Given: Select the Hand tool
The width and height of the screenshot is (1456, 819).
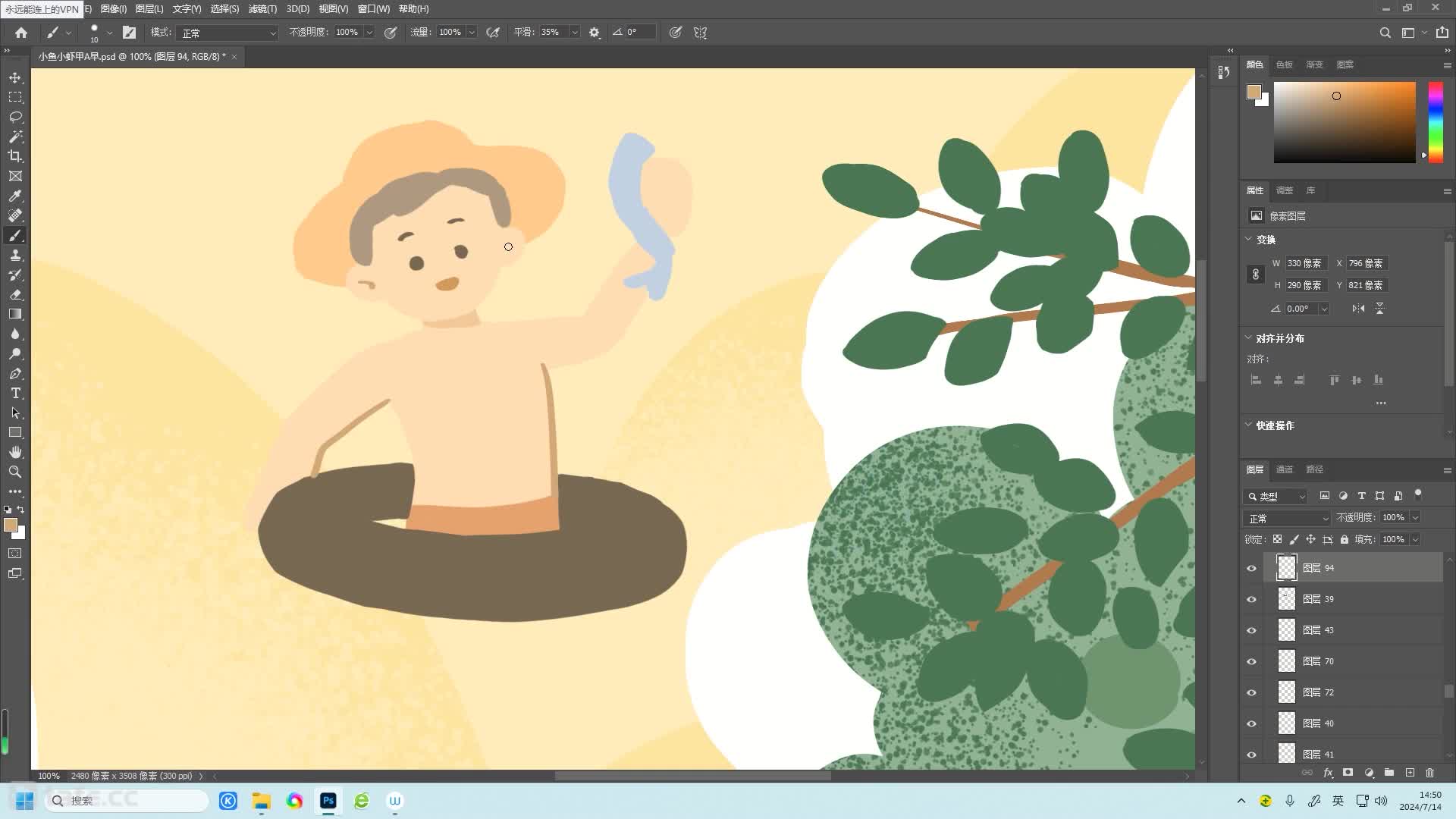Looking at the screenshot, I should pyautogui.click(x=15, y=452).
